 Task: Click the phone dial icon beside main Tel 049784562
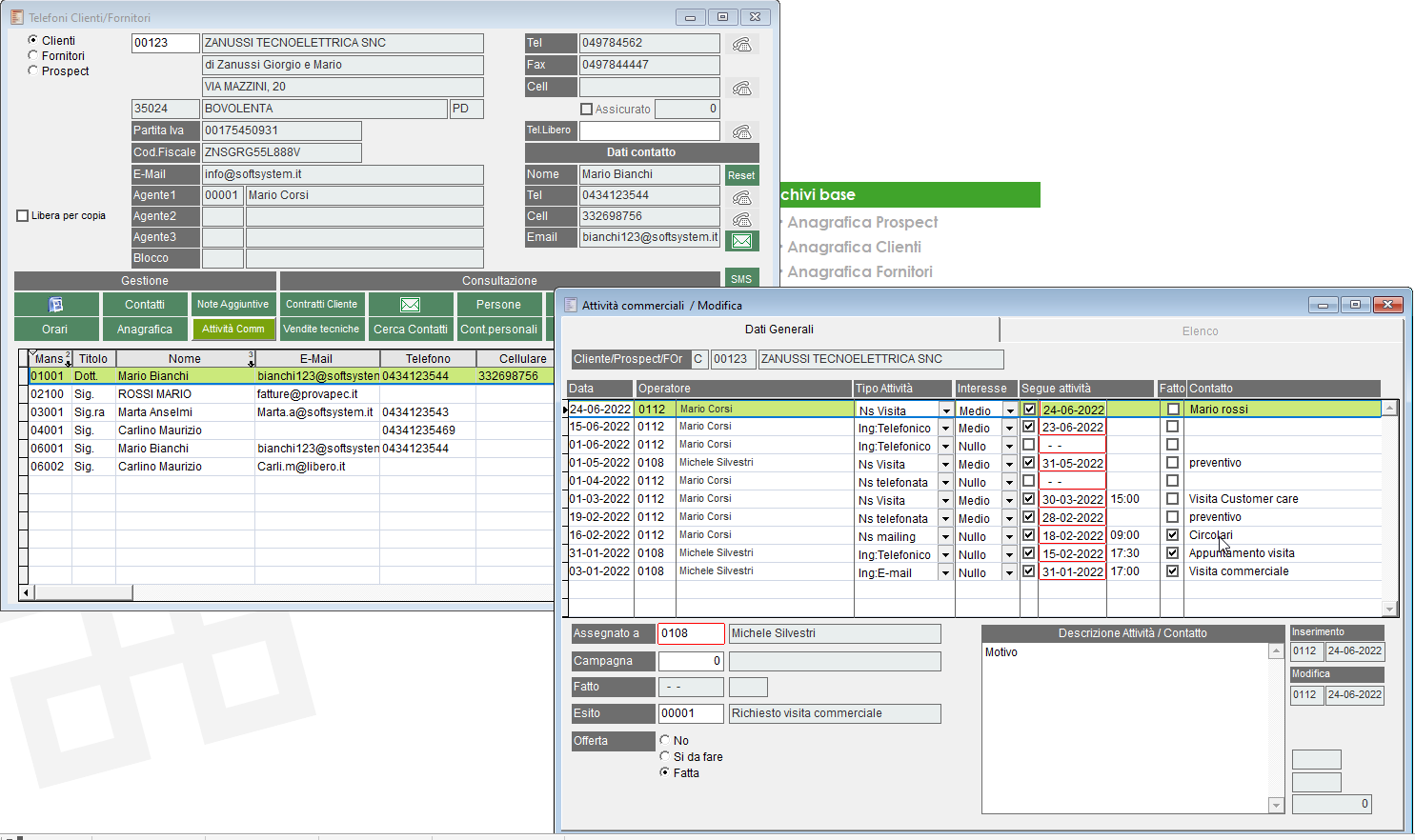coord(741,44)
